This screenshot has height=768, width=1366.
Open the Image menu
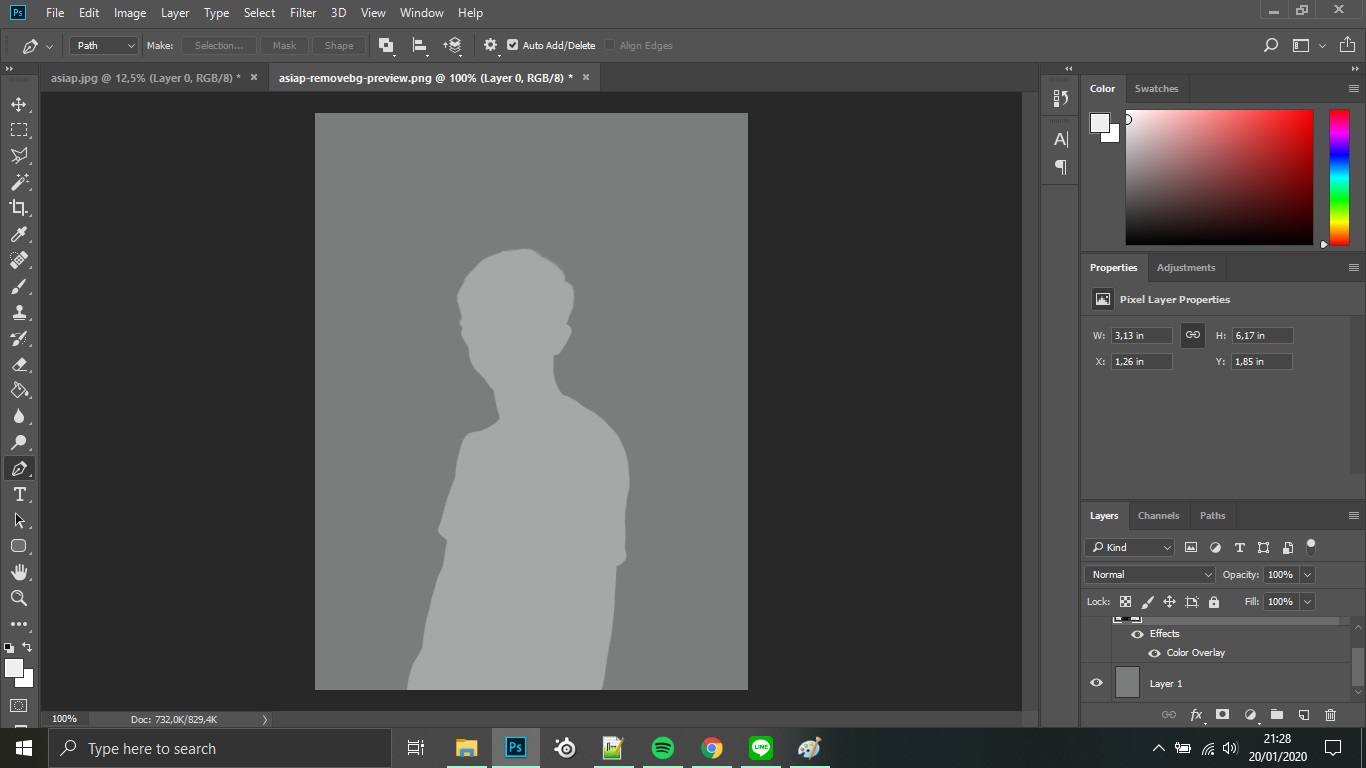130,13
